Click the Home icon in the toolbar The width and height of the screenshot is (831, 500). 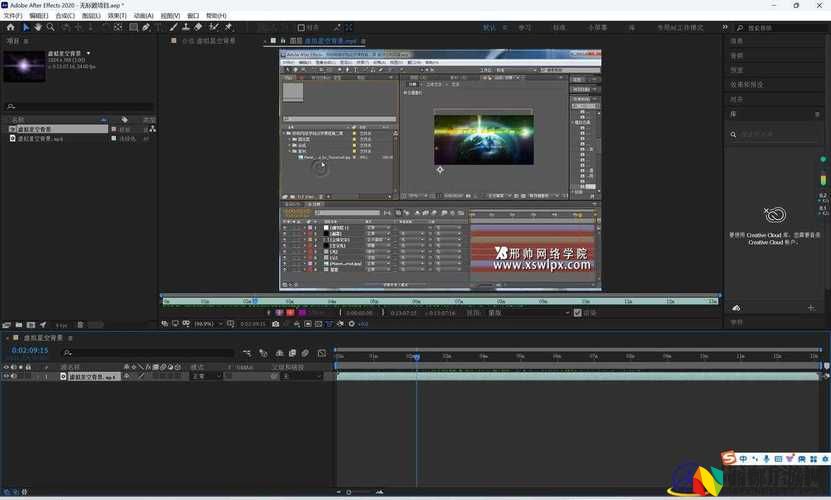pyautogui.click(x=10, y=27)
